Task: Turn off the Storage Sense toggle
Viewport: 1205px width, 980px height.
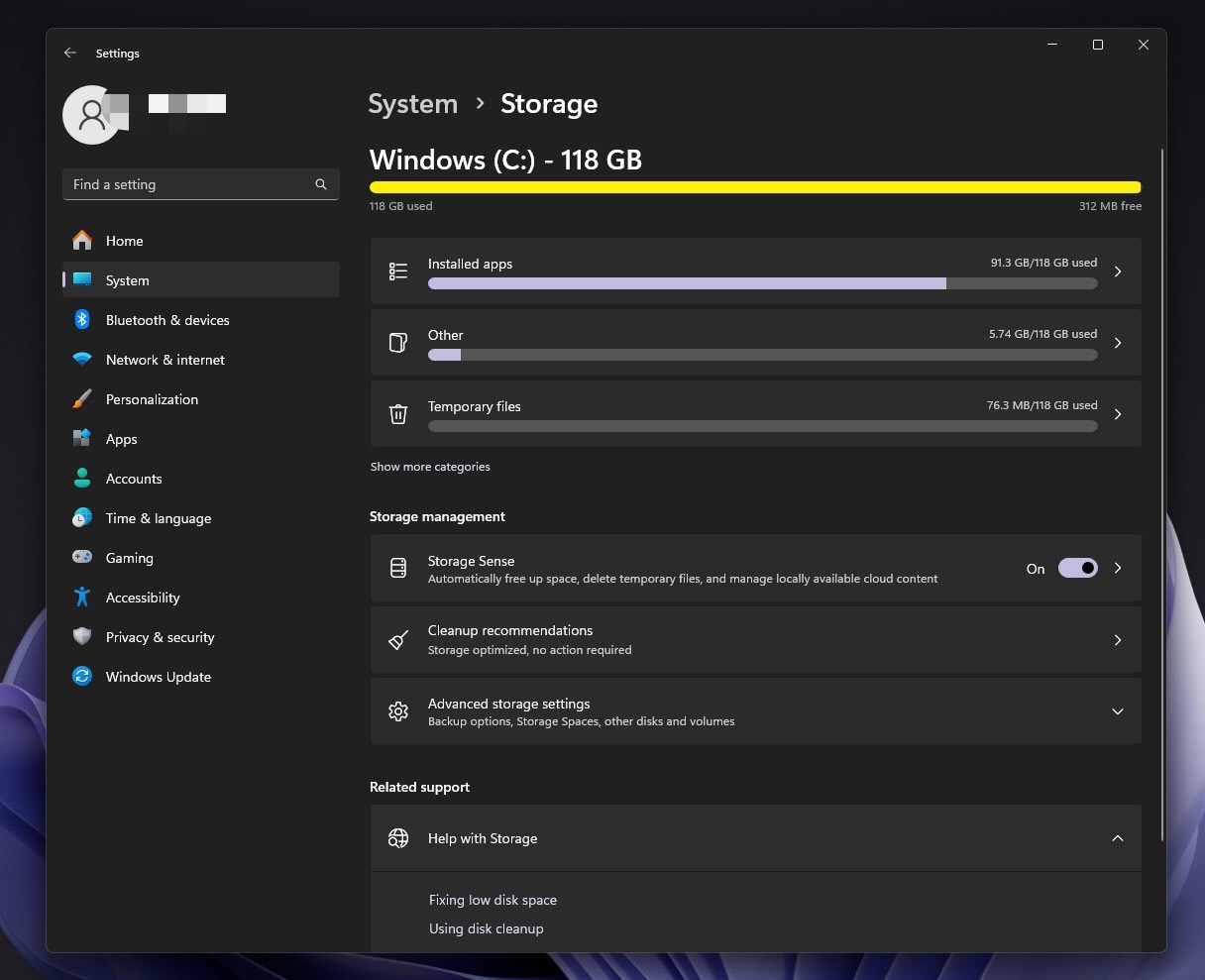Action: (1078, 569)
